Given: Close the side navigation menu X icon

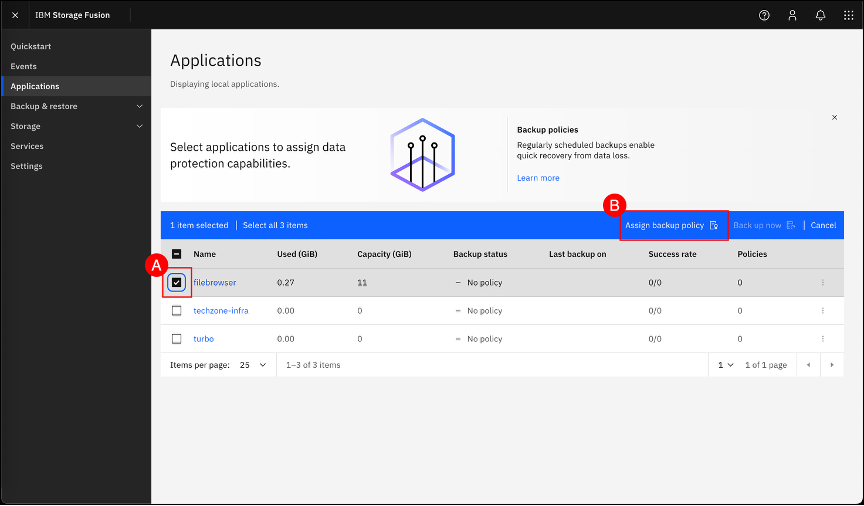Looking at the screenshot, I should click(15, 15).
